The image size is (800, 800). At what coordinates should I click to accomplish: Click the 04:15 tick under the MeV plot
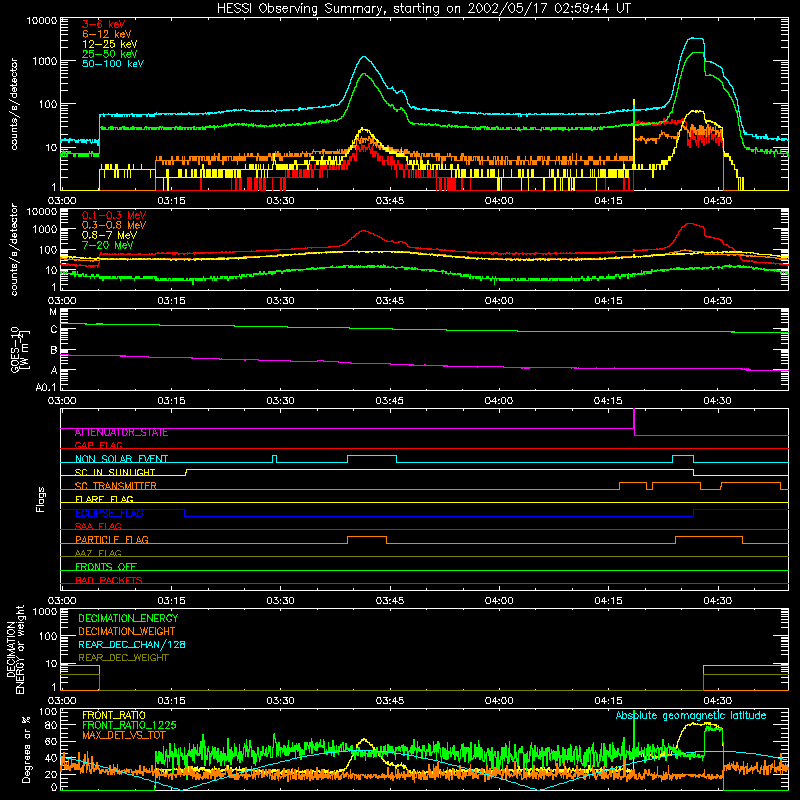608,301
